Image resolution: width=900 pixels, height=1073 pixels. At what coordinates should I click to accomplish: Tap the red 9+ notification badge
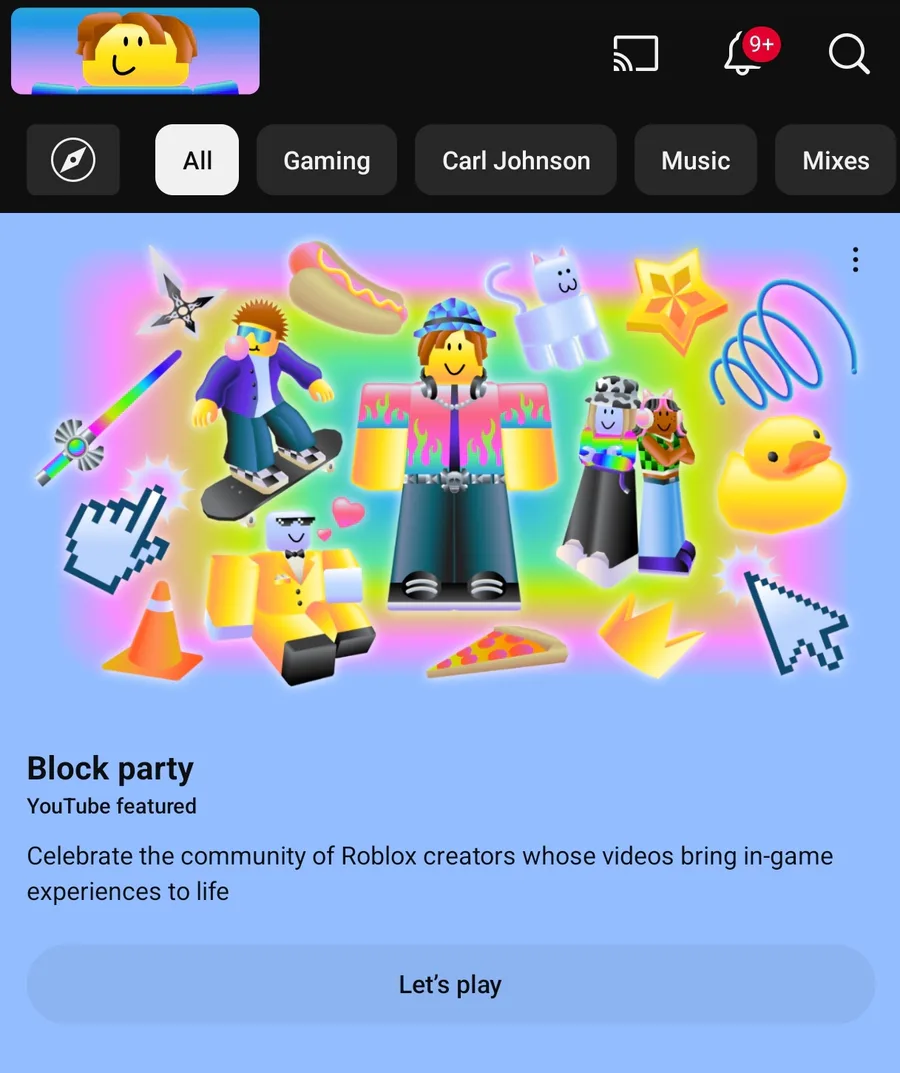(x=761, y=44)
